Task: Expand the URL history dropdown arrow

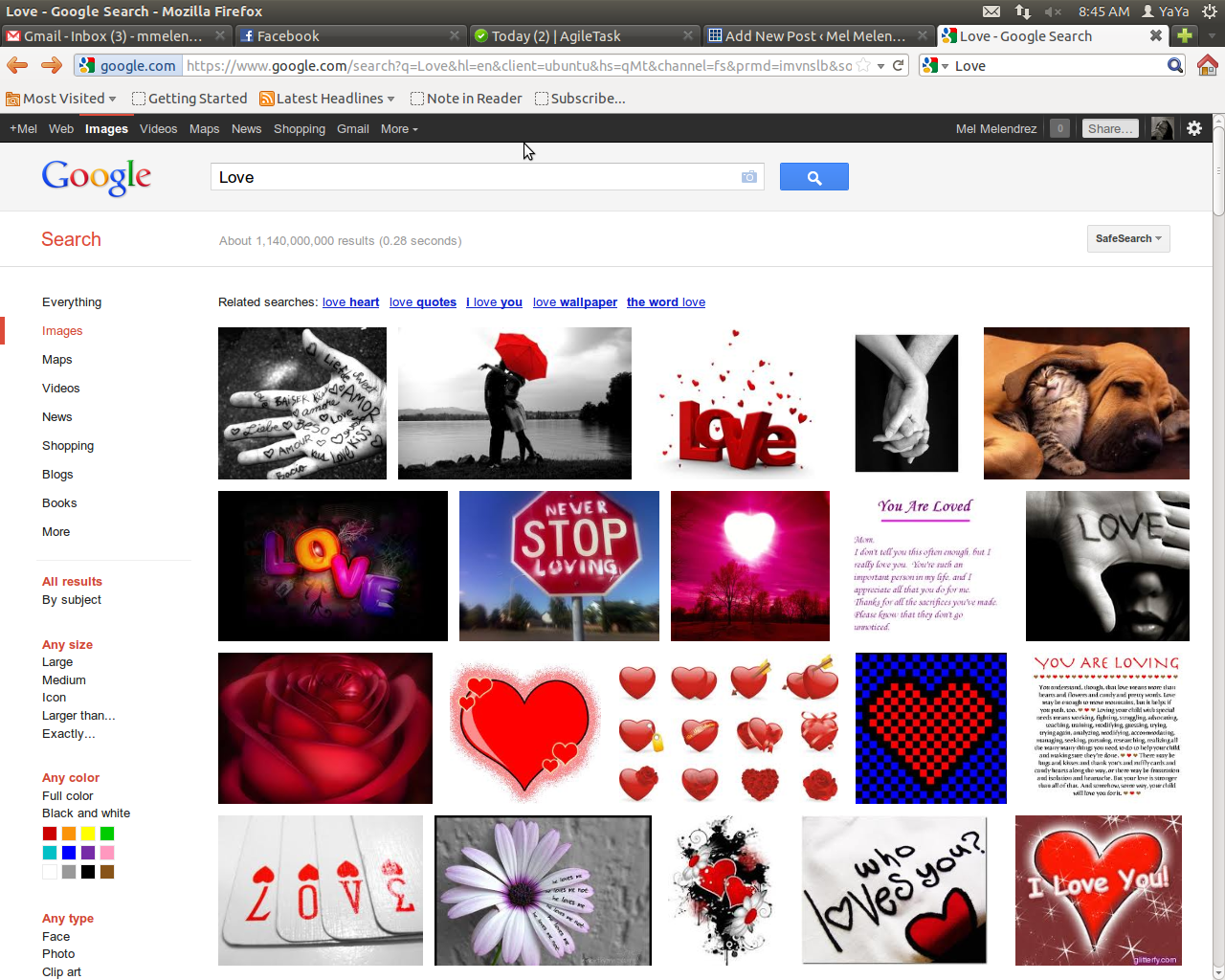Action: click(880, 66)
